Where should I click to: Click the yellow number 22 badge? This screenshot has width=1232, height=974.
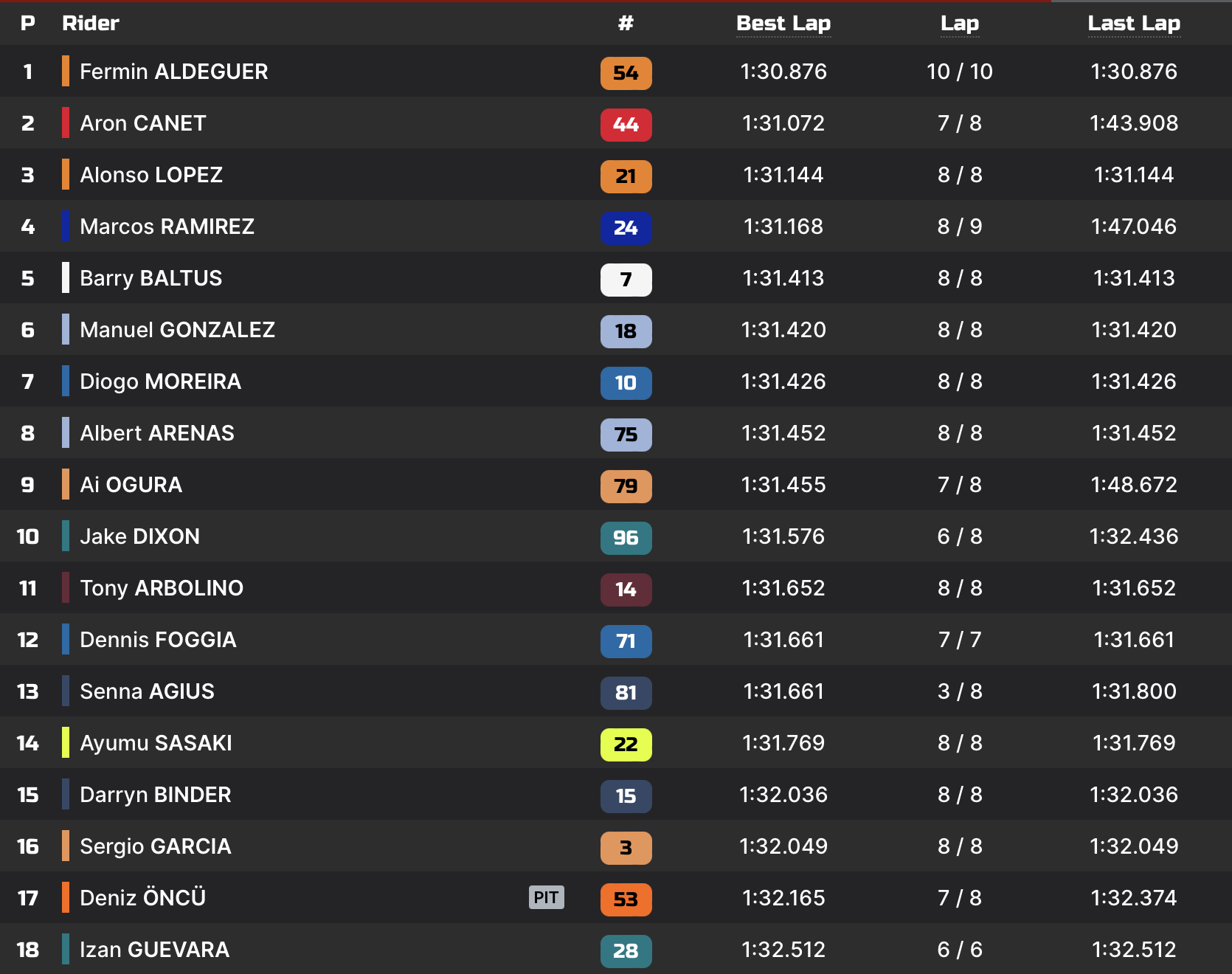pos(626,745)
